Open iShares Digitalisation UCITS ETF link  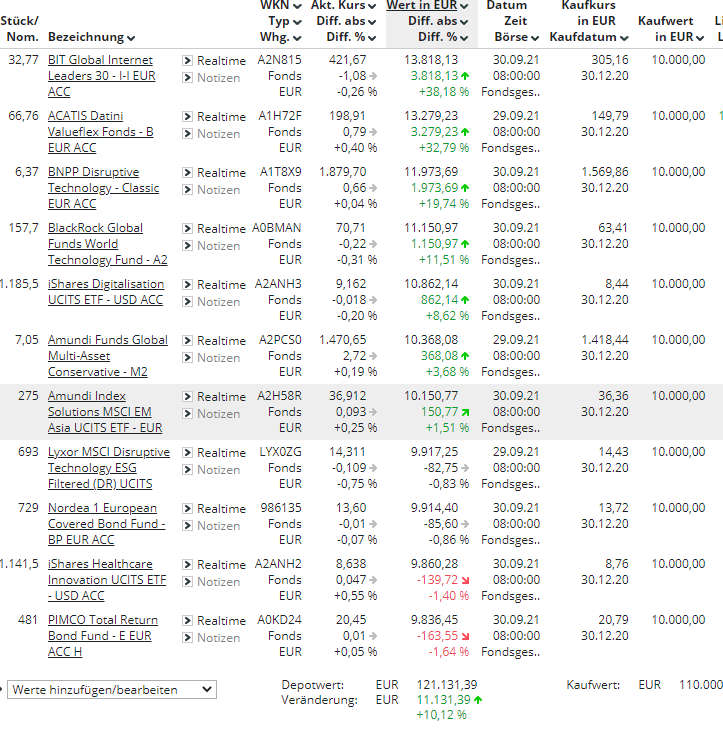(x=106, y=292)
